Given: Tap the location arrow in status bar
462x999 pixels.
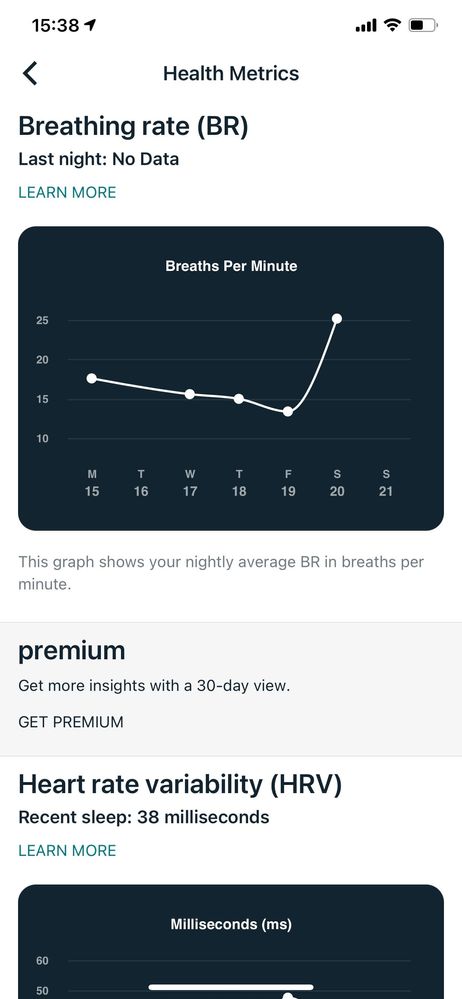Looking at the screenshot, I should click(x=90, y=25).
